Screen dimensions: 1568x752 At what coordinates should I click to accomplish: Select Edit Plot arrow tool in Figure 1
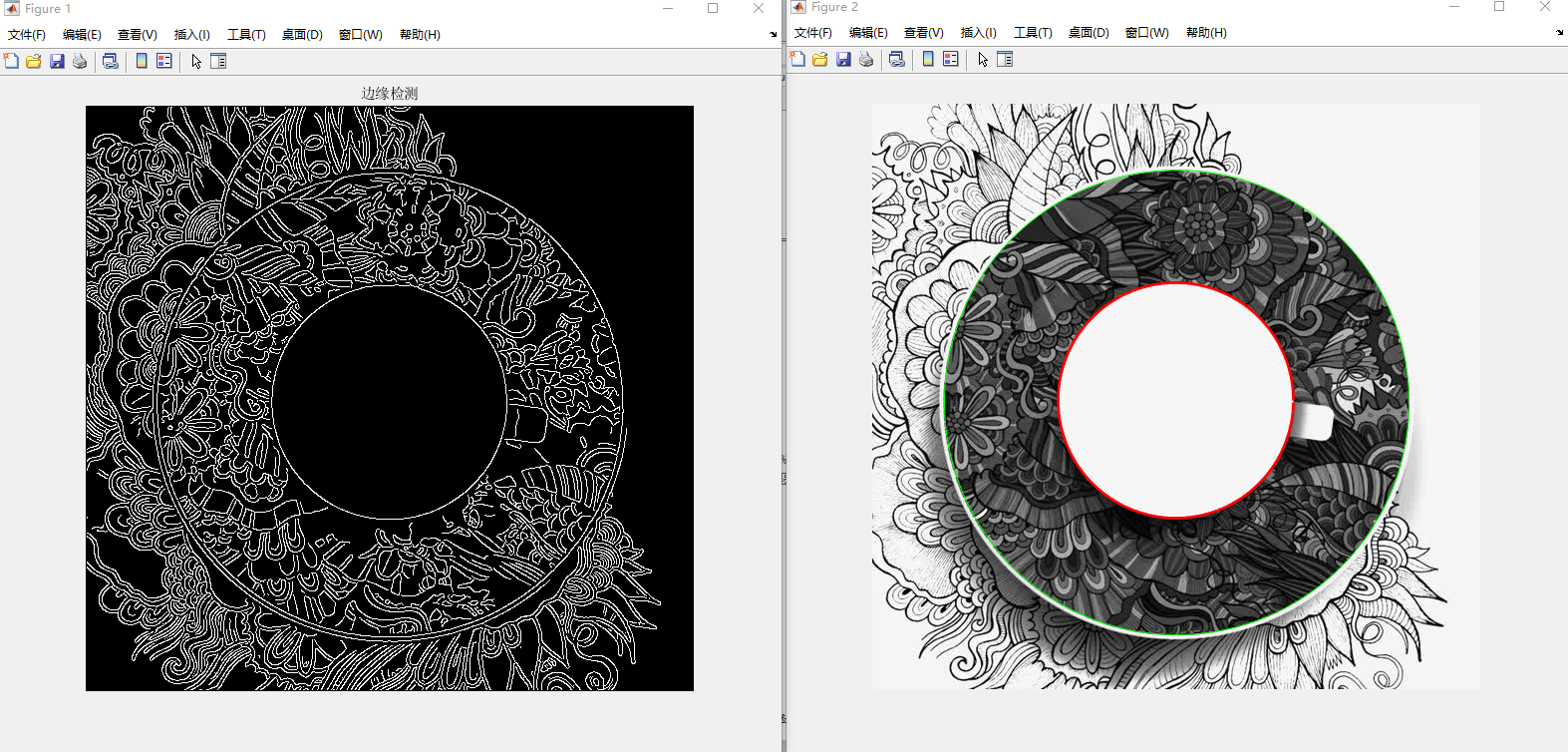[196, 61]
